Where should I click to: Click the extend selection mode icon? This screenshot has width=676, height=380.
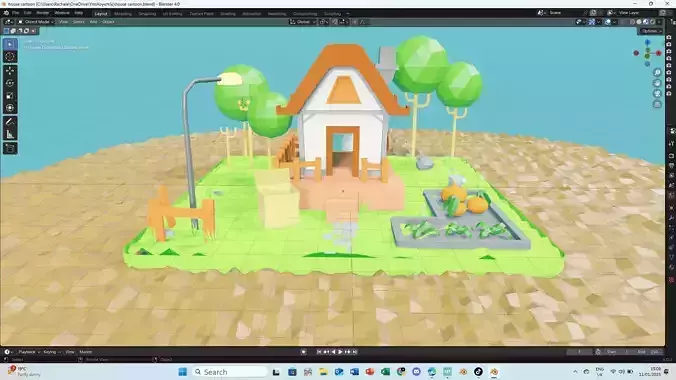[13, 31]
